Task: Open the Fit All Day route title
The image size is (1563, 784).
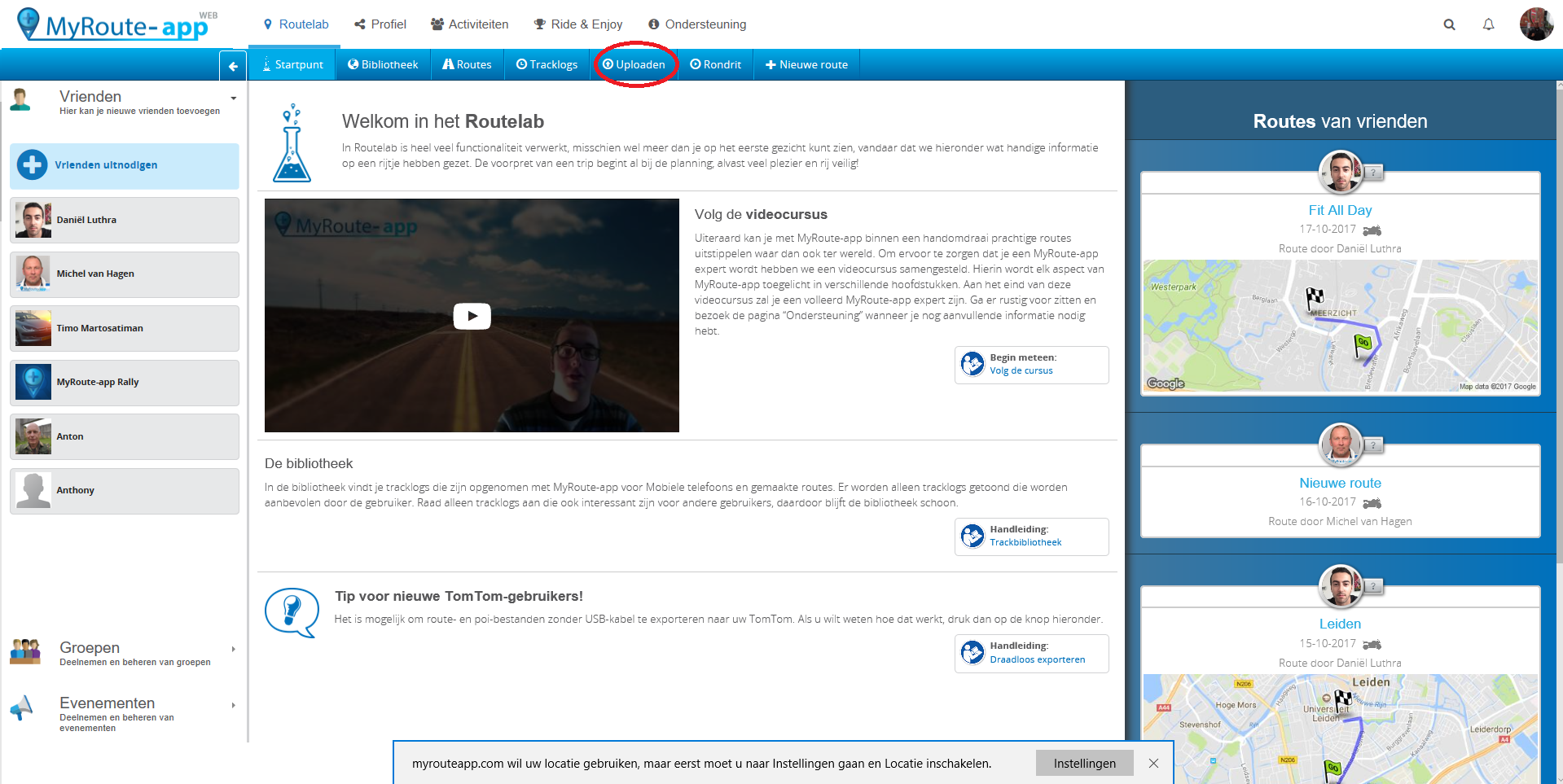Action: tap(1340, 210)
